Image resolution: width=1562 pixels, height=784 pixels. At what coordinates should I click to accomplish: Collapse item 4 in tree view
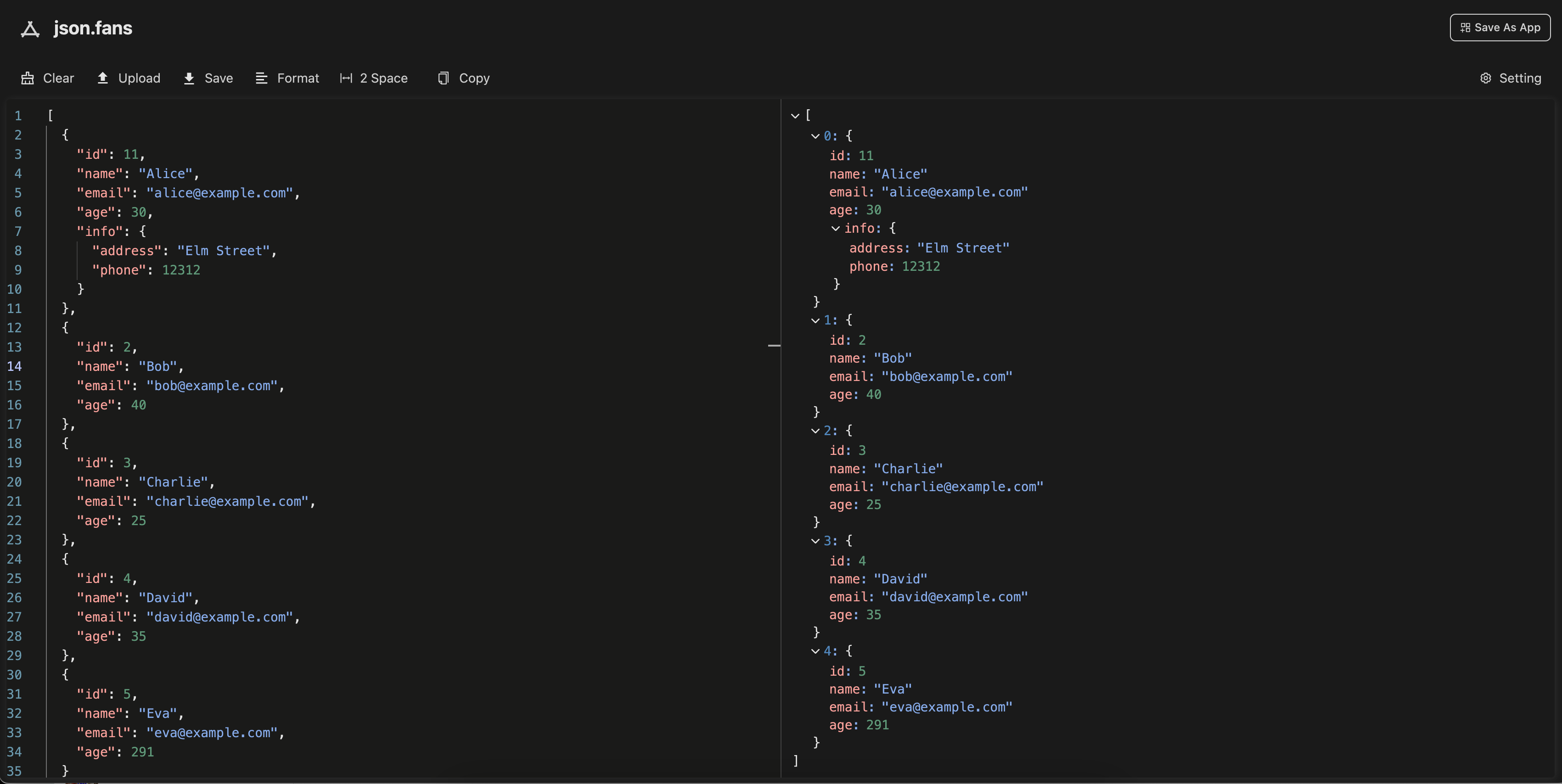[x=815, y=652]
